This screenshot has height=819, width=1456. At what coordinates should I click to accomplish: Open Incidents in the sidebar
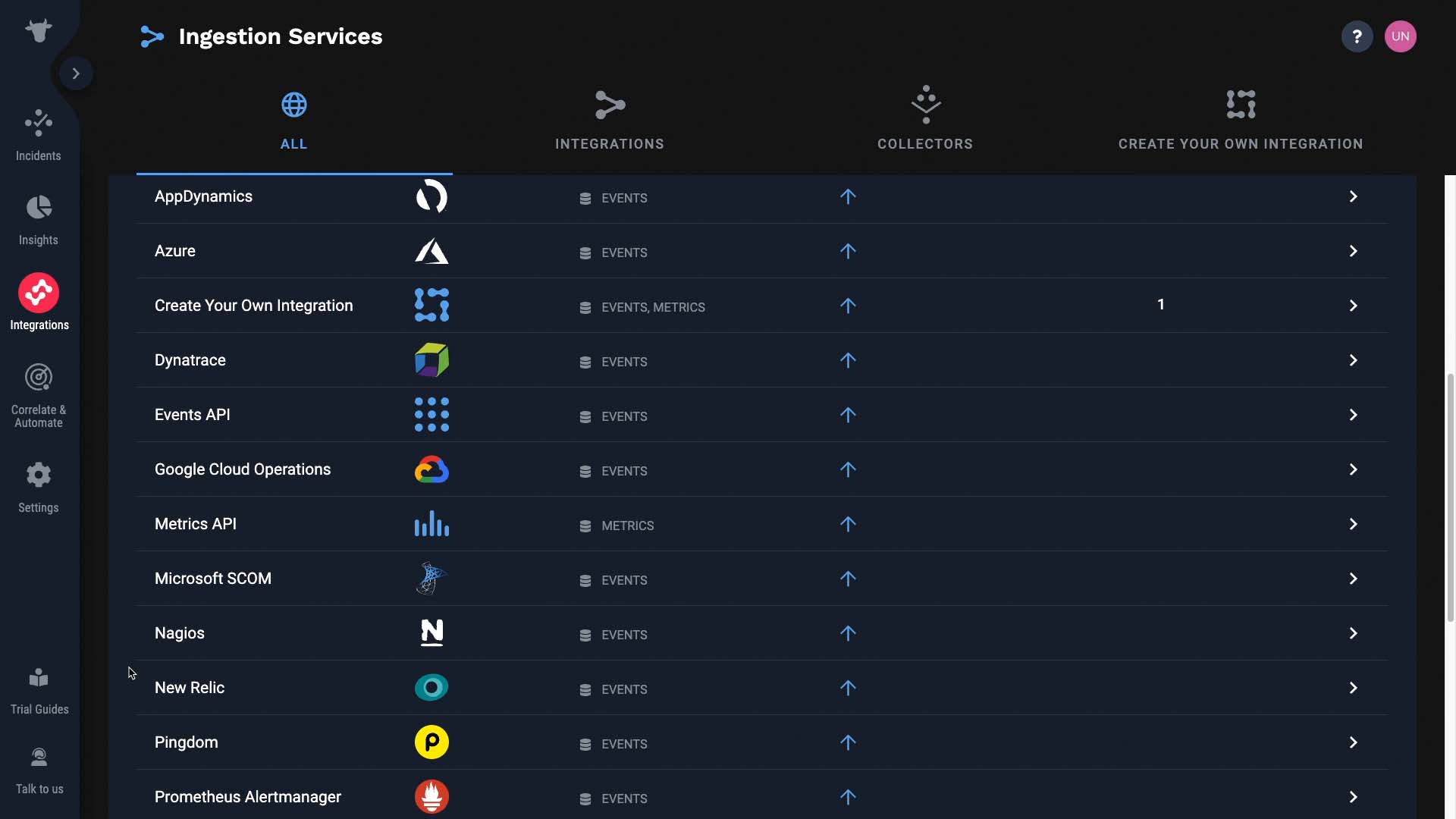pyautogui.click(x=39, y=135)
